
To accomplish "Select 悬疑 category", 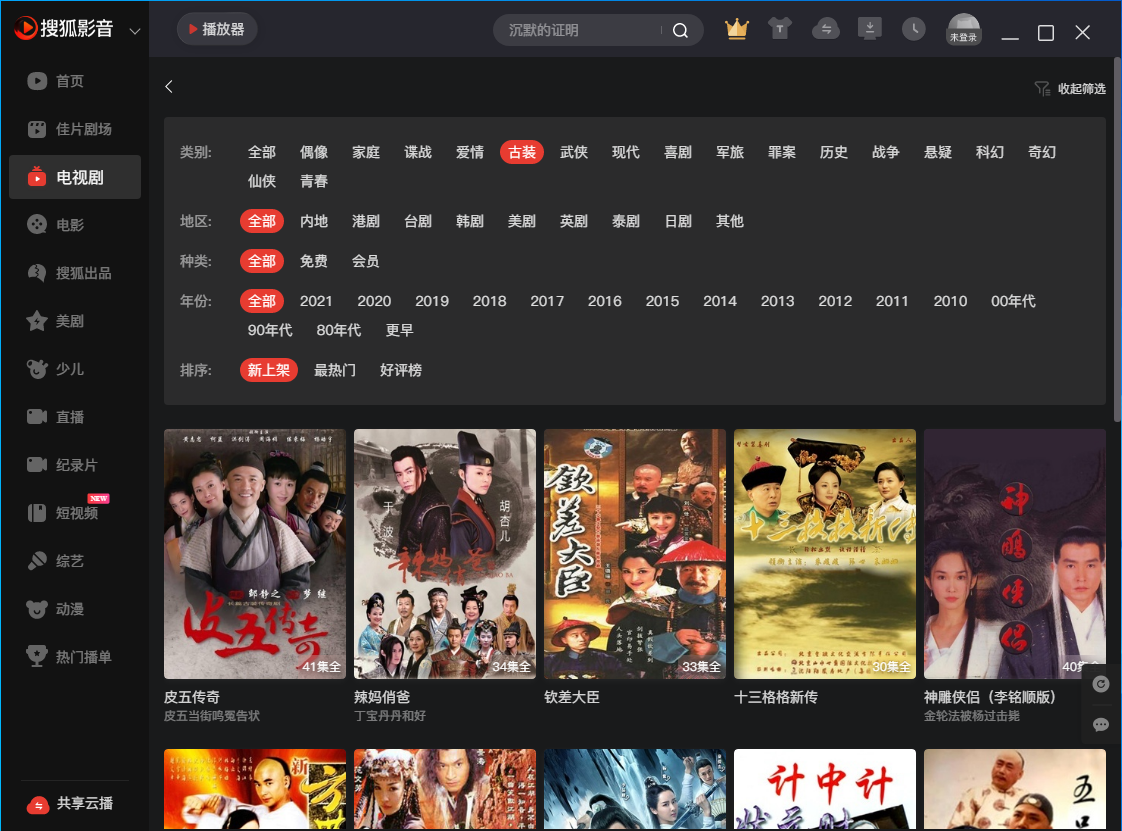I will coord(937,152).
